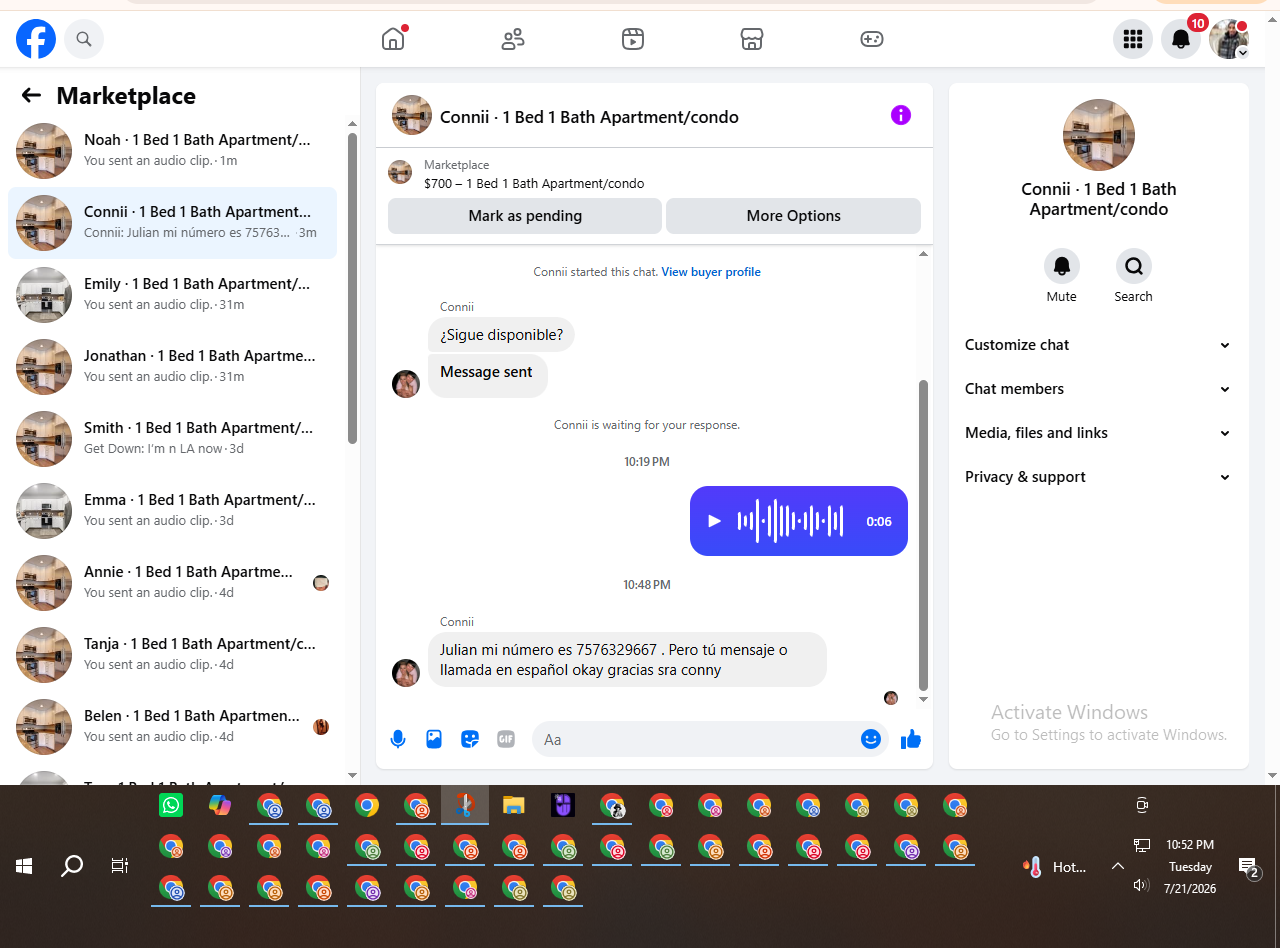Open Belen's apartment conversation
The width and height of the screenshot is (1280, 948).
(173, 727)
